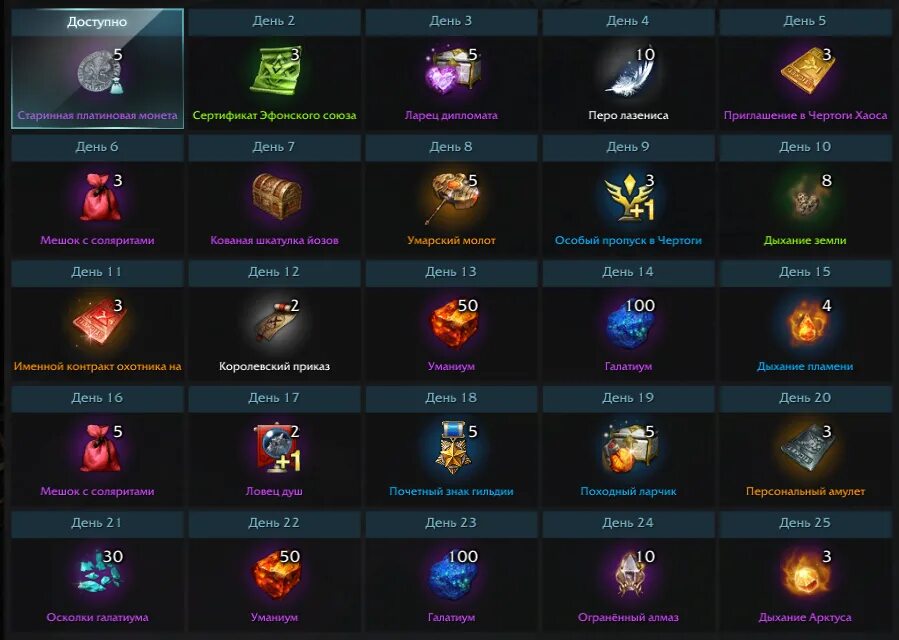
Task: Click the Почетный знак гильдии medal icon
Action: pos(452,448)
